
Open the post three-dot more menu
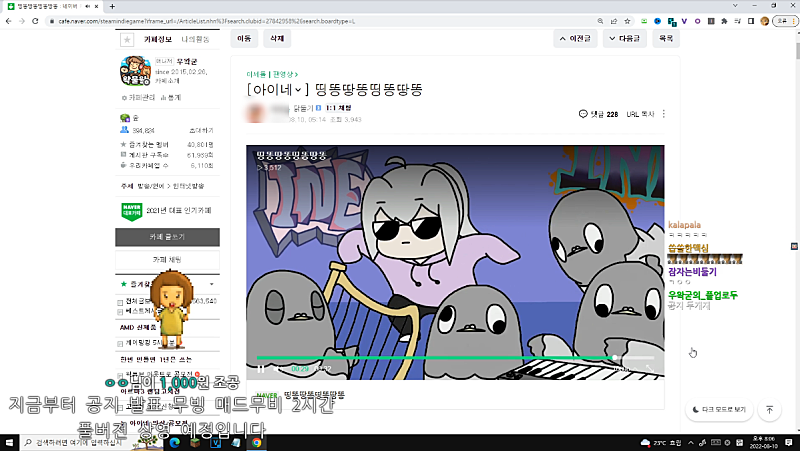(x=664, y=114)
